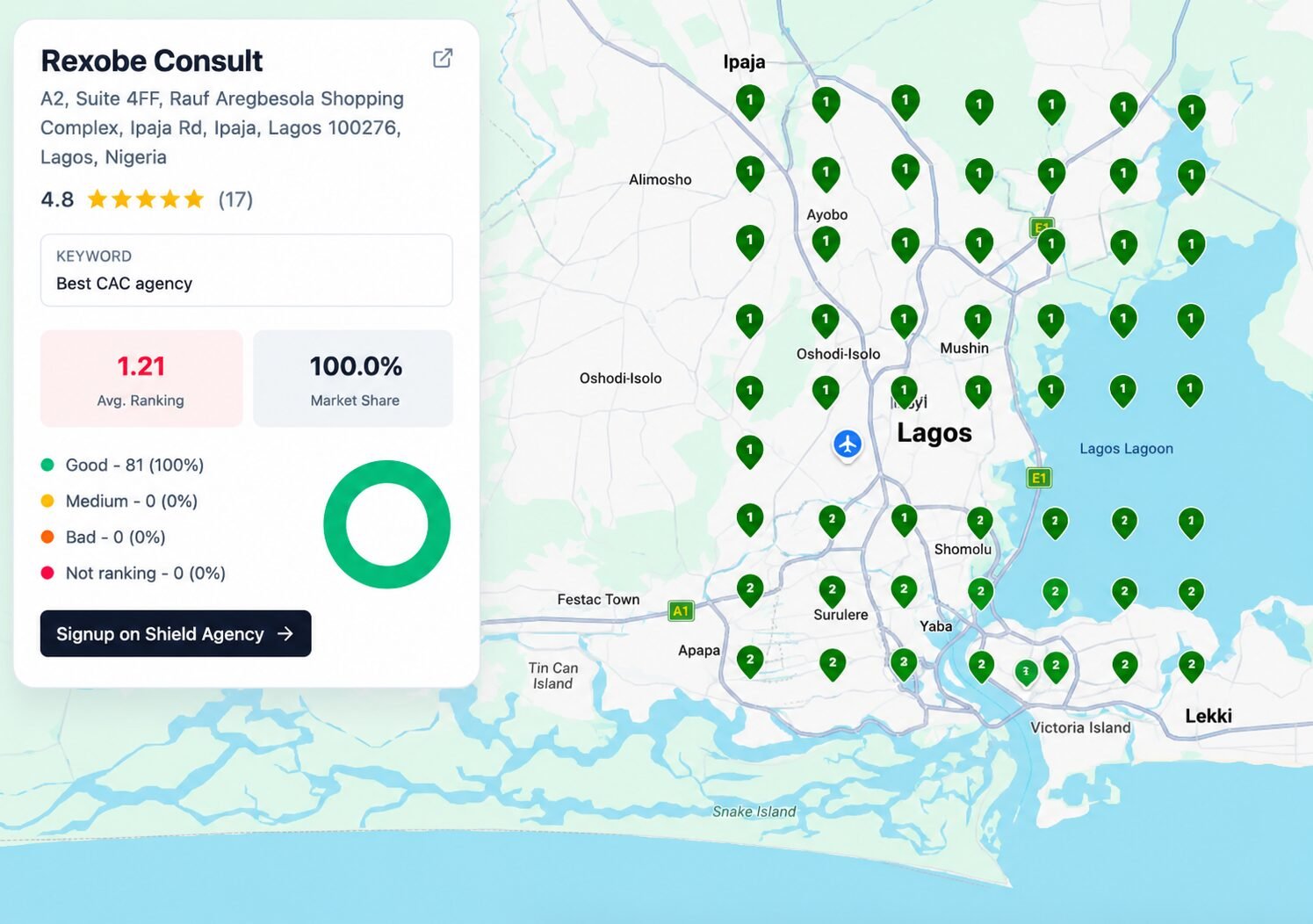Click the A1 road badge near Festac Town
This screenshot has height=924, width=1313.
681,610
